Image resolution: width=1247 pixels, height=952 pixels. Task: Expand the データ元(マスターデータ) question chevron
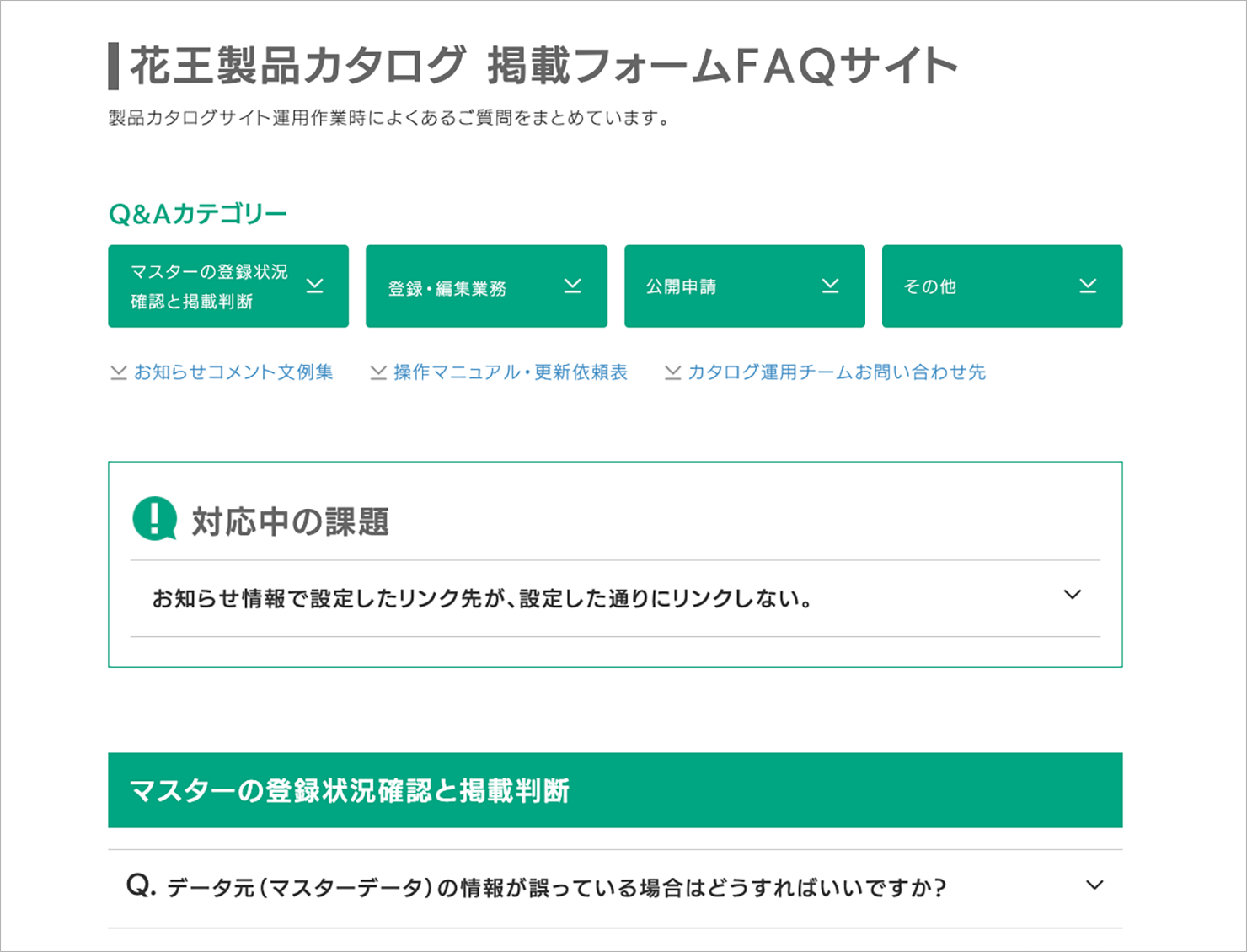1094,885
